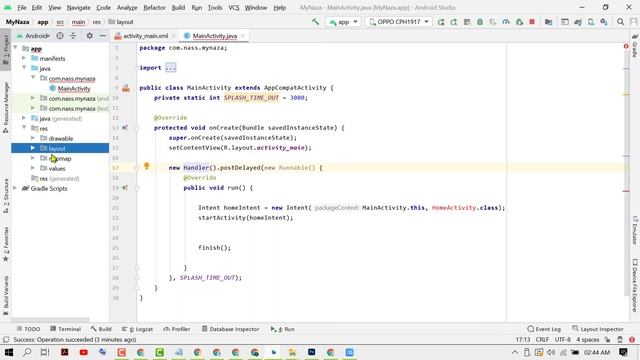Viewport: 640px width, 360px height.
Task: Stop the running app with red square
Action: click(x=532, y=22)
